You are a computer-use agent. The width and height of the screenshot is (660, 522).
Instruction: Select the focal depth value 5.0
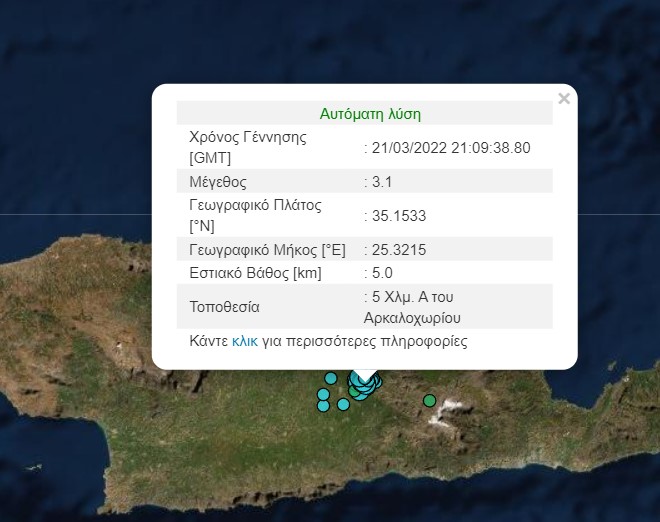382,273
